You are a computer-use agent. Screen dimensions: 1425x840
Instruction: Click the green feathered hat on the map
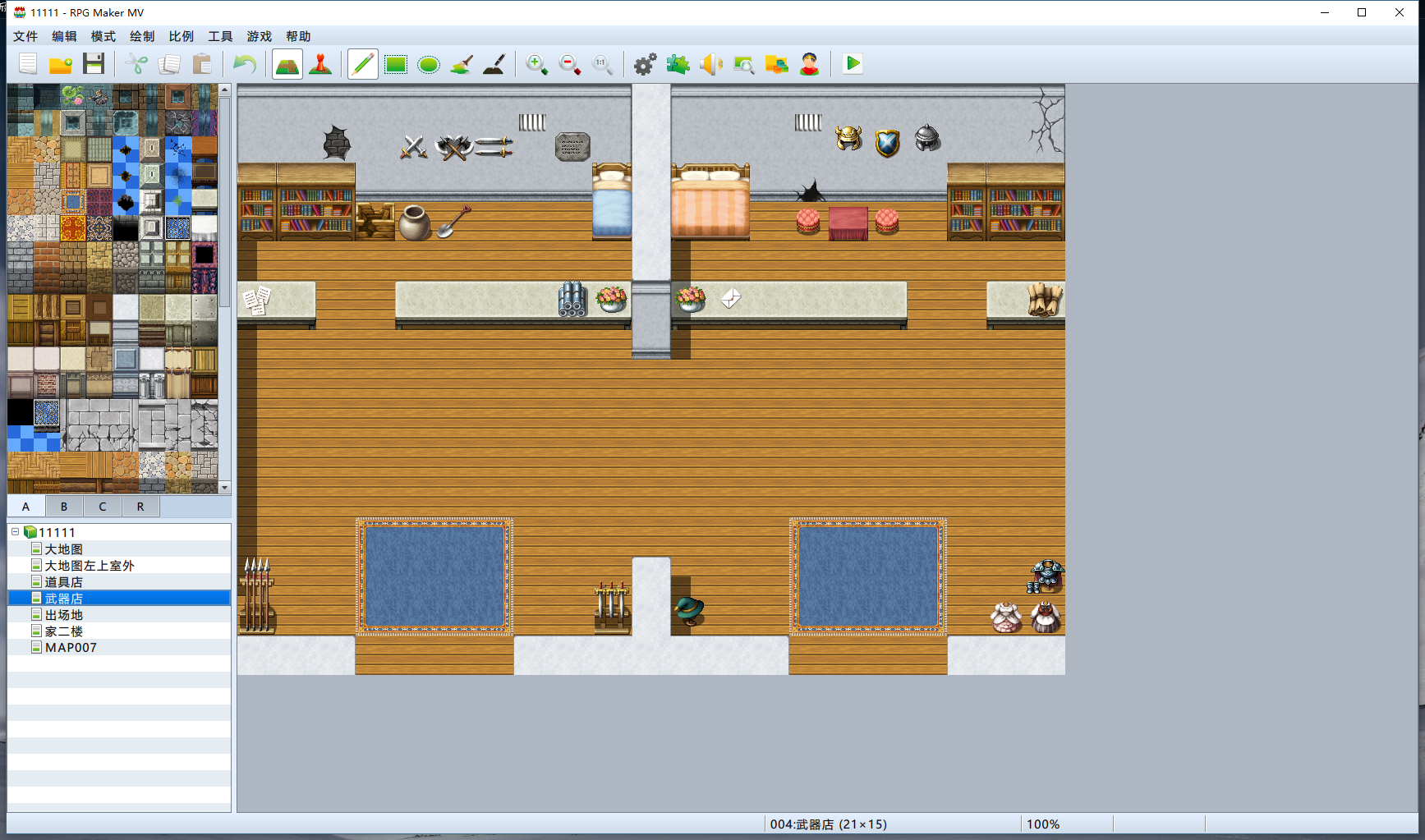pos(690,611)
